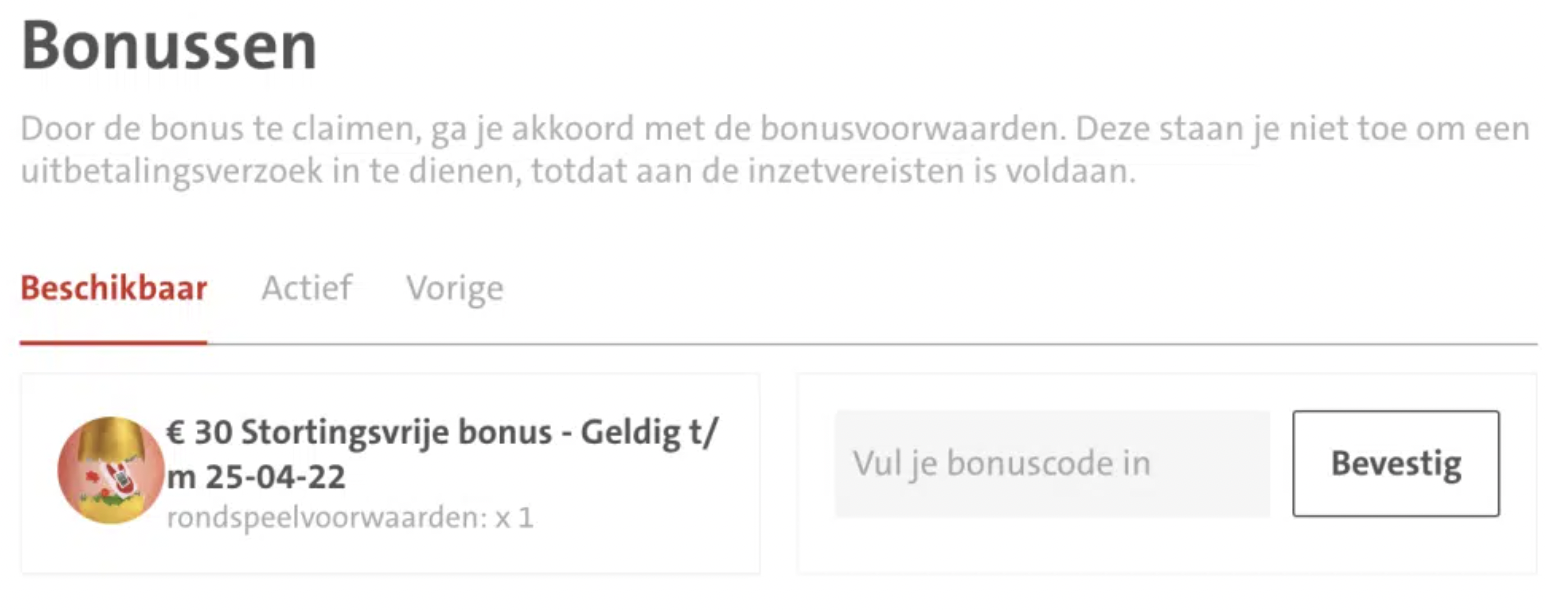Switch to the Actief tab
1546x610 pixels.
click(x=306, y=289)
